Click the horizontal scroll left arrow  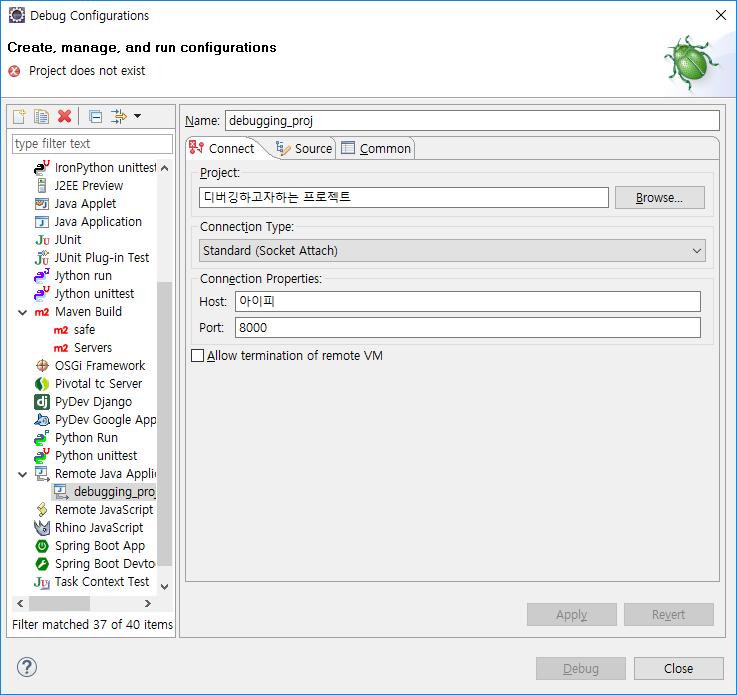[x=20, y=603]
